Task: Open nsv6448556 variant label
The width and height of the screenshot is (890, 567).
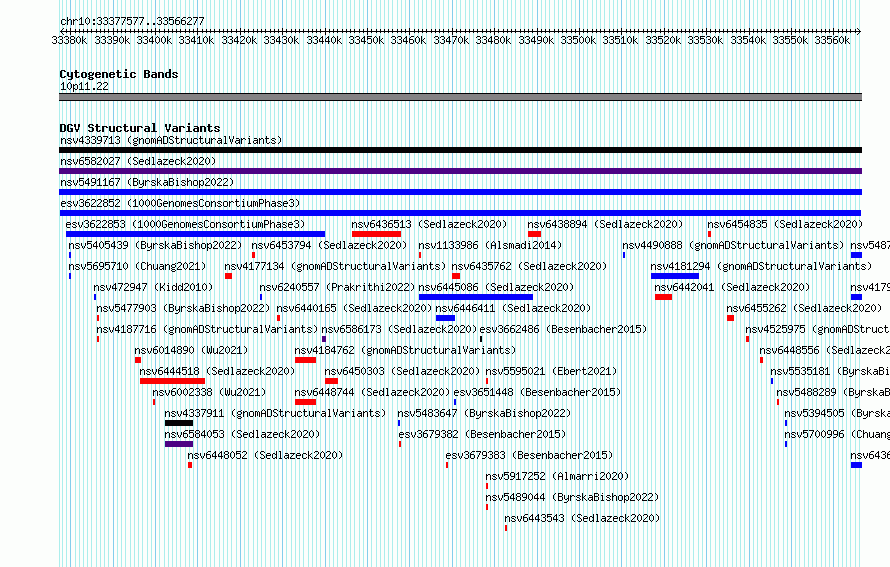Action: pyautogui.click(x=825, y=350)
